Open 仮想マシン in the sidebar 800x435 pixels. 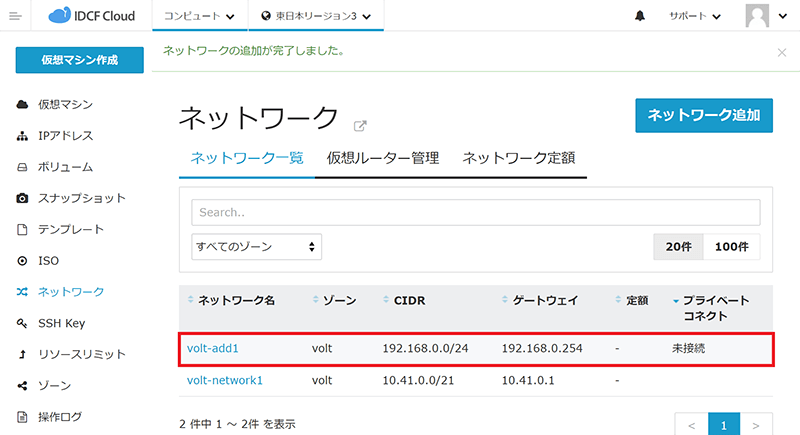point(66,104)
